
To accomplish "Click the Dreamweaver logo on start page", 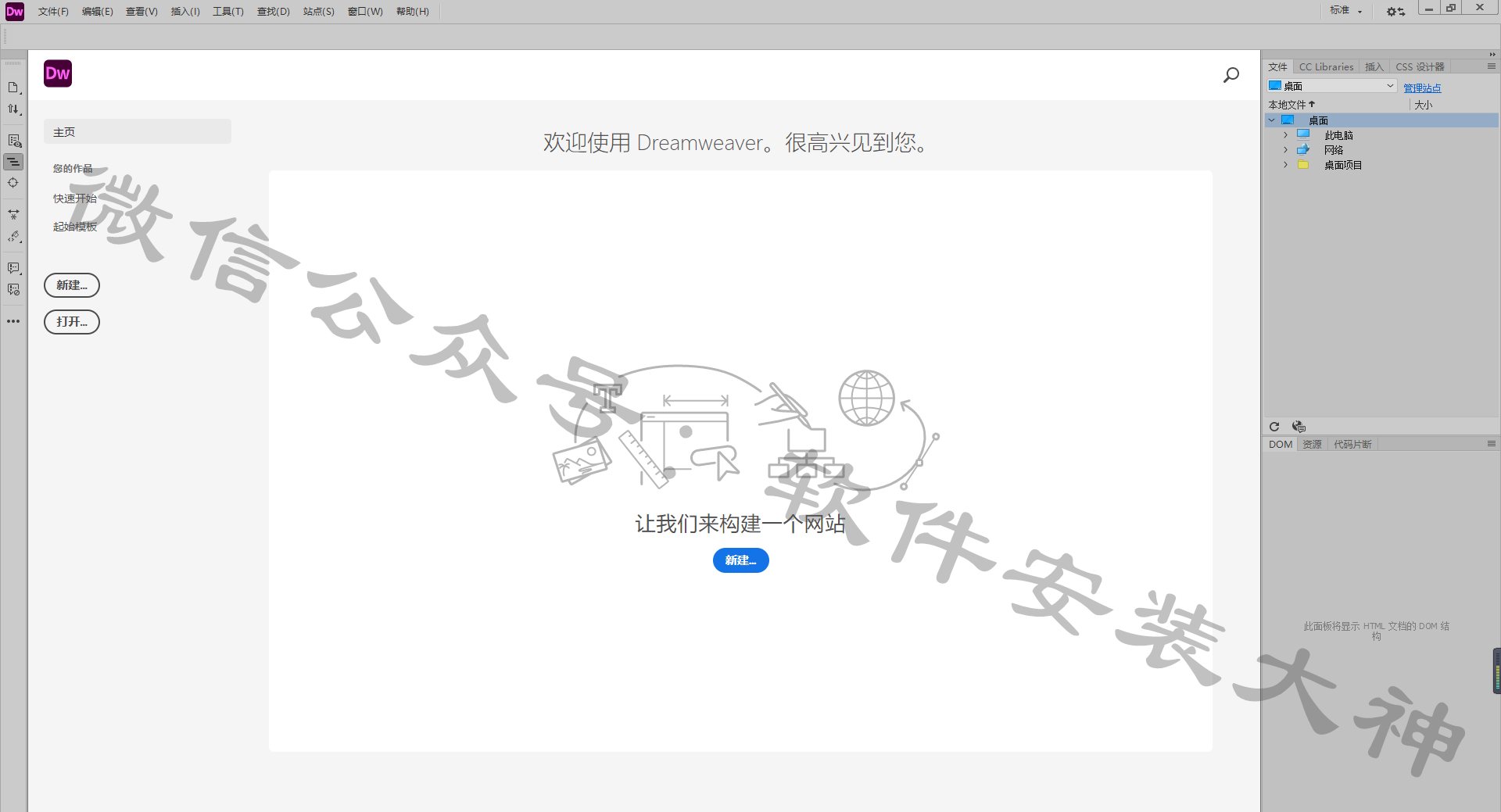I will (x=58, y=73).
